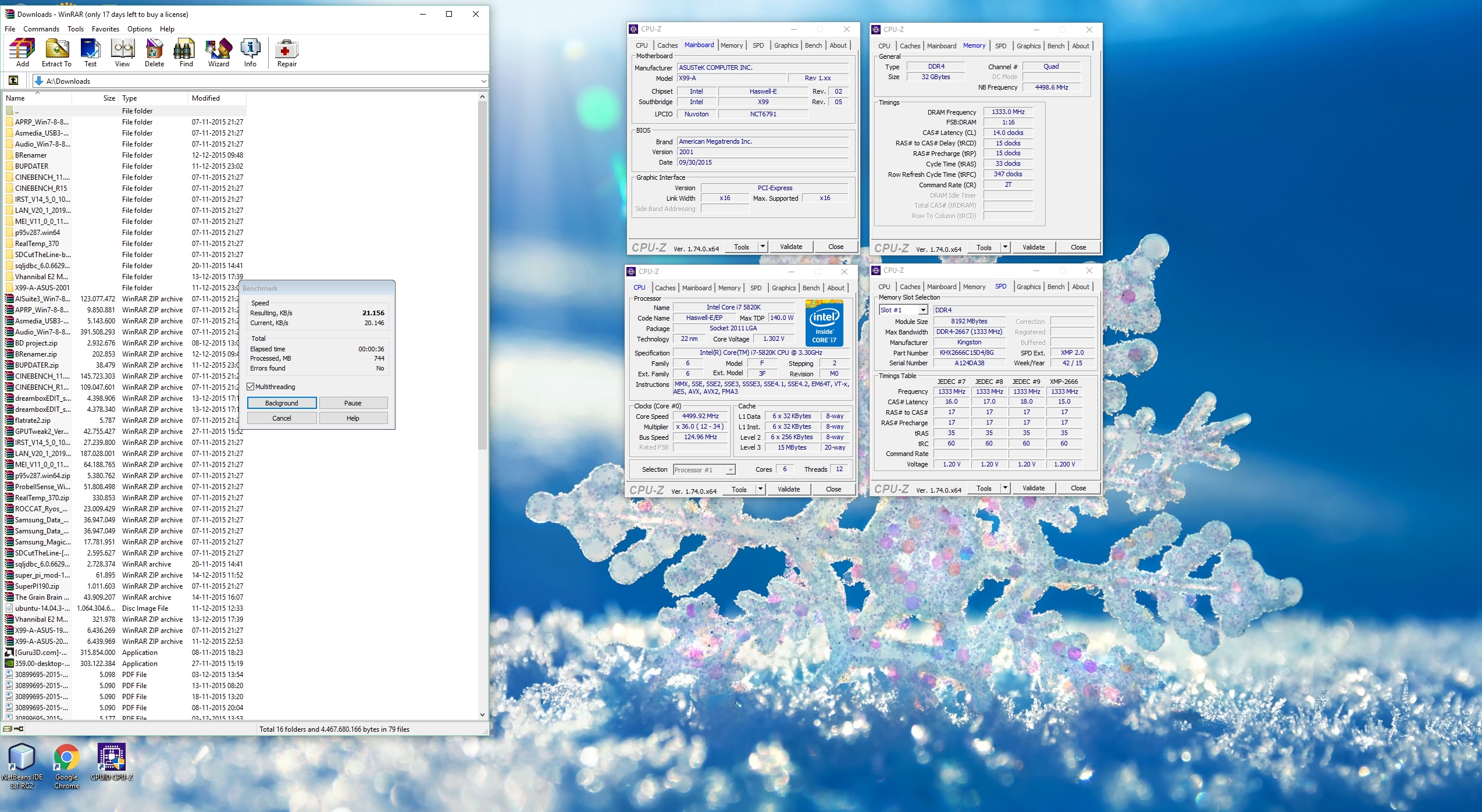This screenshot has height=812, width=1482.
Task: Open the Commands menu
Action: point(41,29)
